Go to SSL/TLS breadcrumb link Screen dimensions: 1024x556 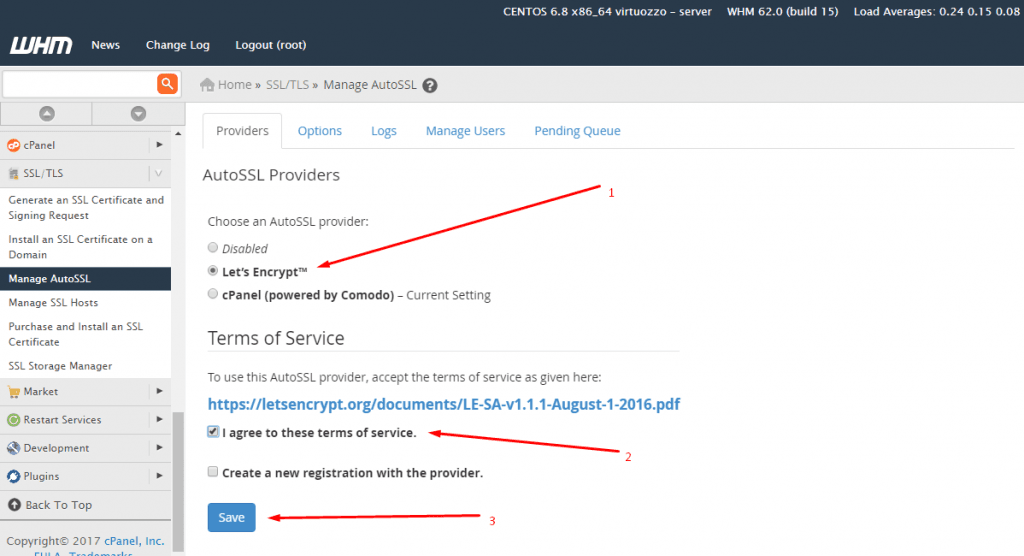[287, 85]
